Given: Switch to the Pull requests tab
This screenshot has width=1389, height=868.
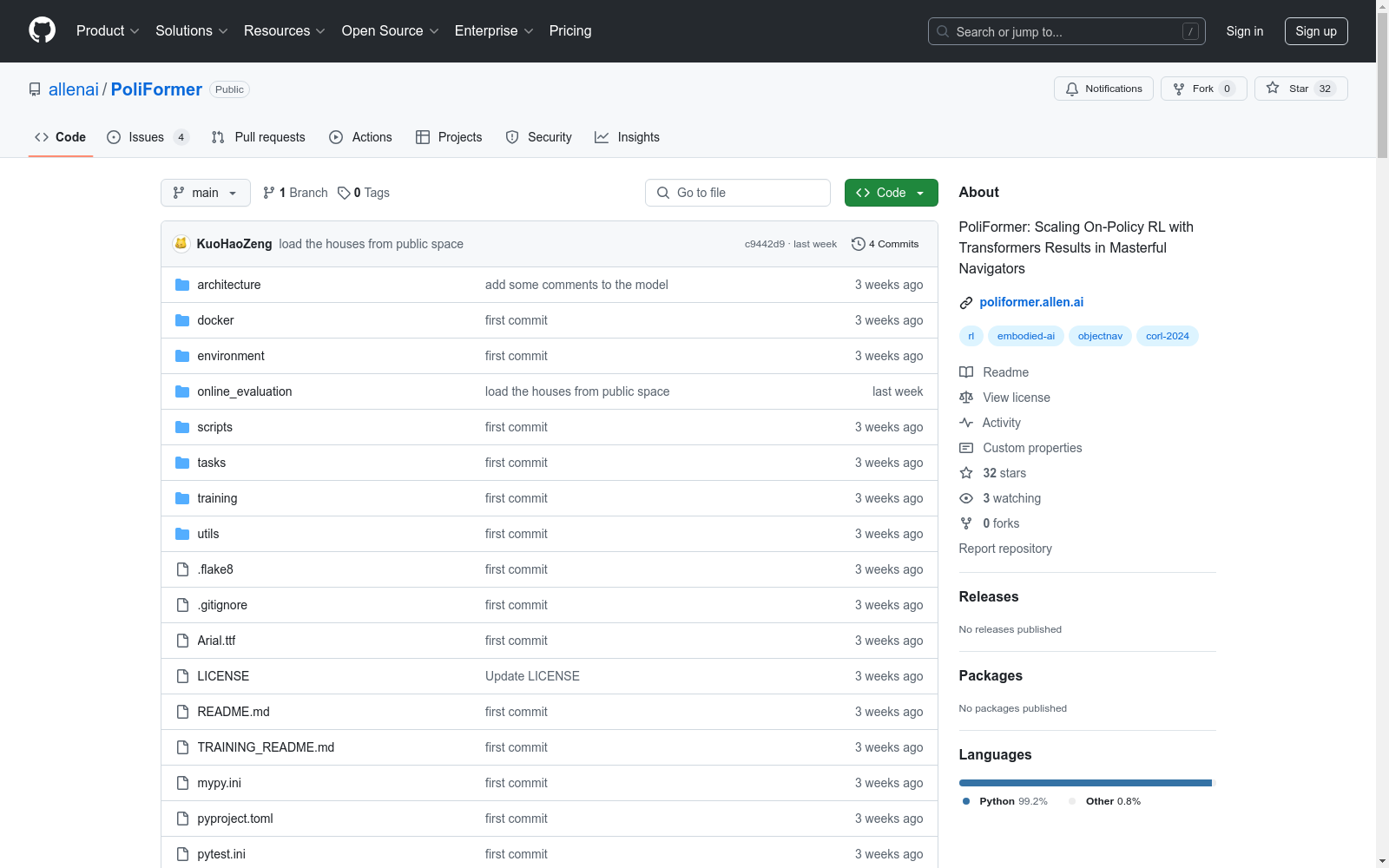Looking at the screenshot, I should tap(259, 137).
